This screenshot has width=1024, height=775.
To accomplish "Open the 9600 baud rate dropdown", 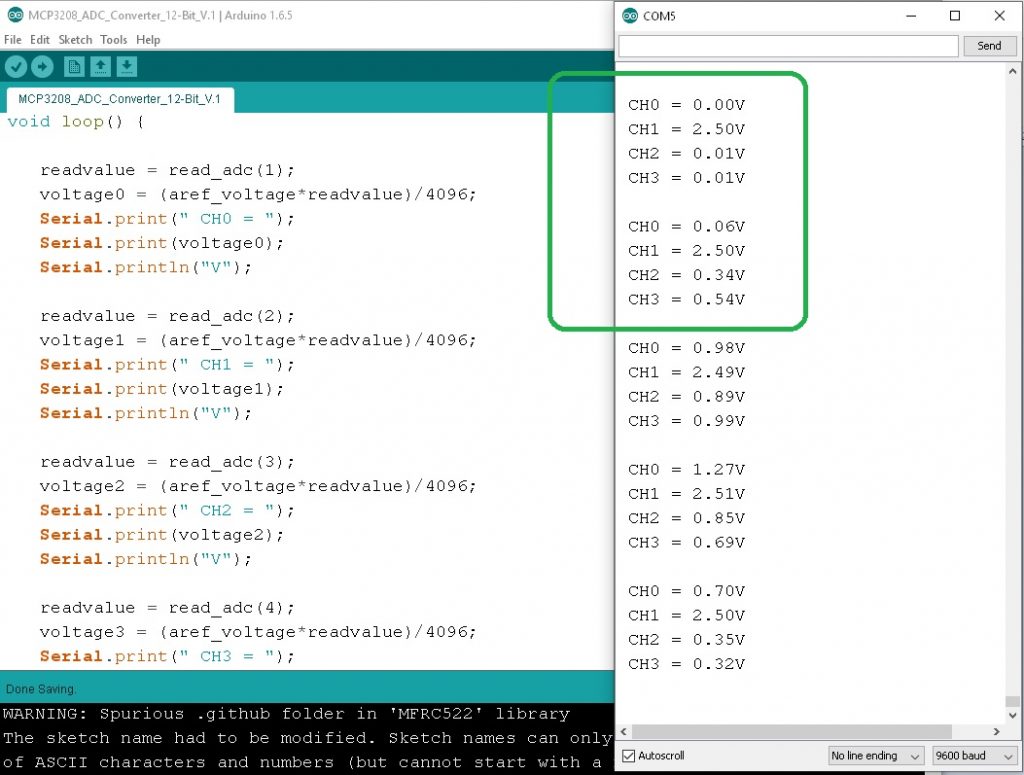I will 975,755.
